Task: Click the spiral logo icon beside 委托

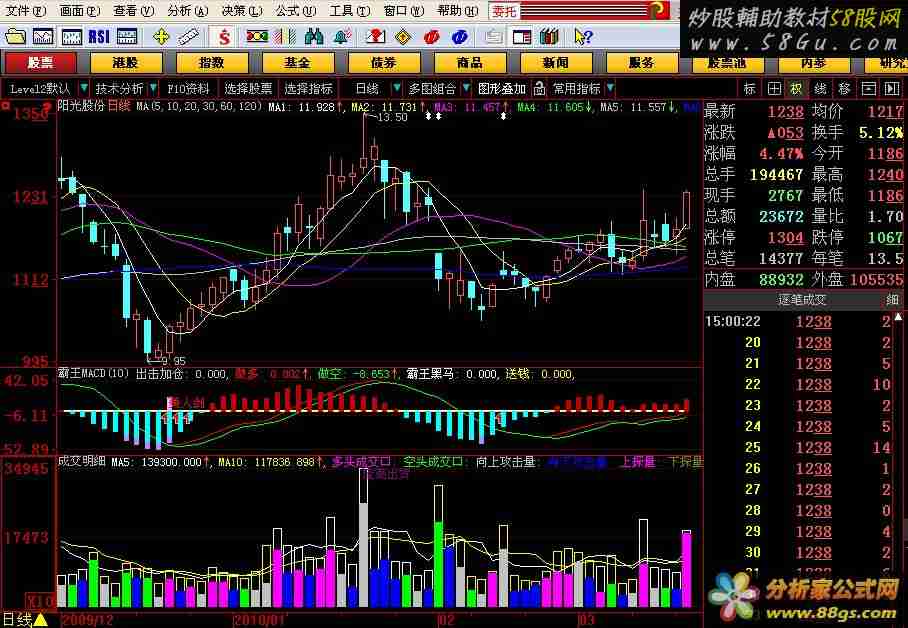Action: (658, 9)
